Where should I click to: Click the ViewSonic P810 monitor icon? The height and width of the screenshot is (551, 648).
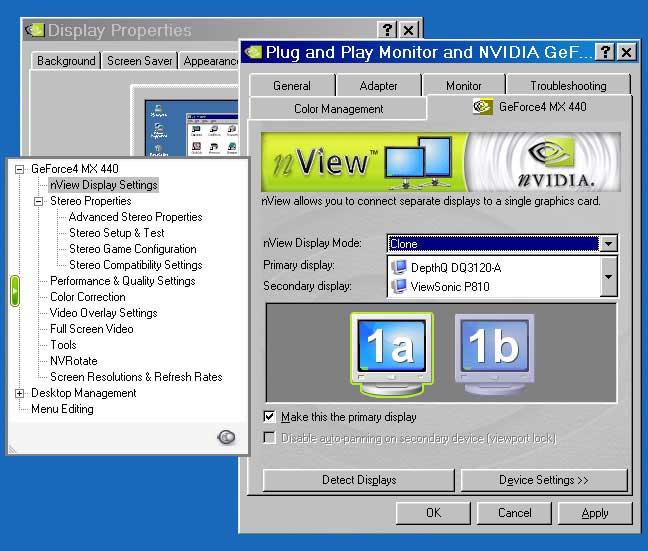tap(399, 286)
